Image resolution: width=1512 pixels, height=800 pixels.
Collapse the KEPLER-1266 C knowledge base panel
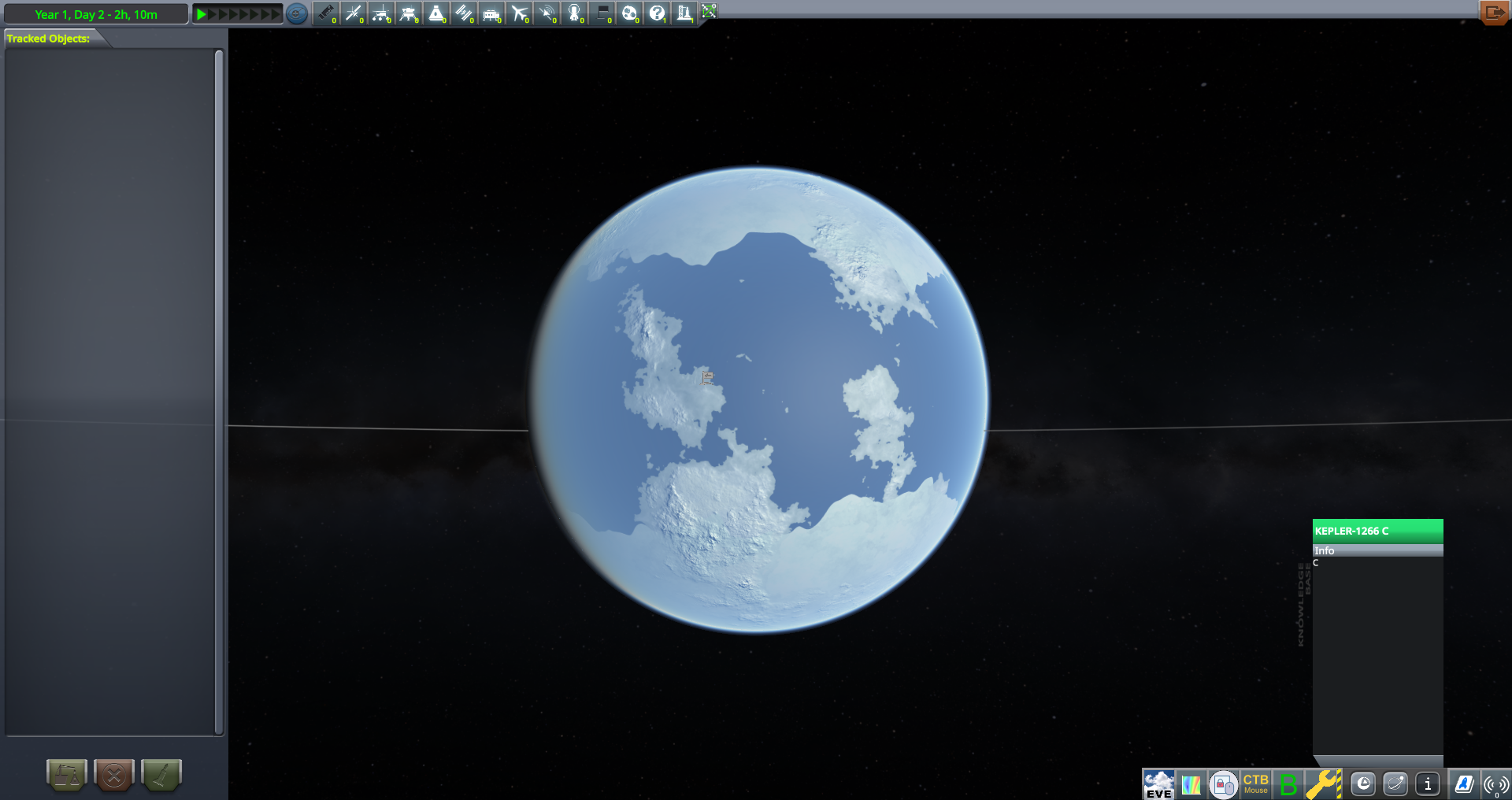click(x=1303, y=604)
